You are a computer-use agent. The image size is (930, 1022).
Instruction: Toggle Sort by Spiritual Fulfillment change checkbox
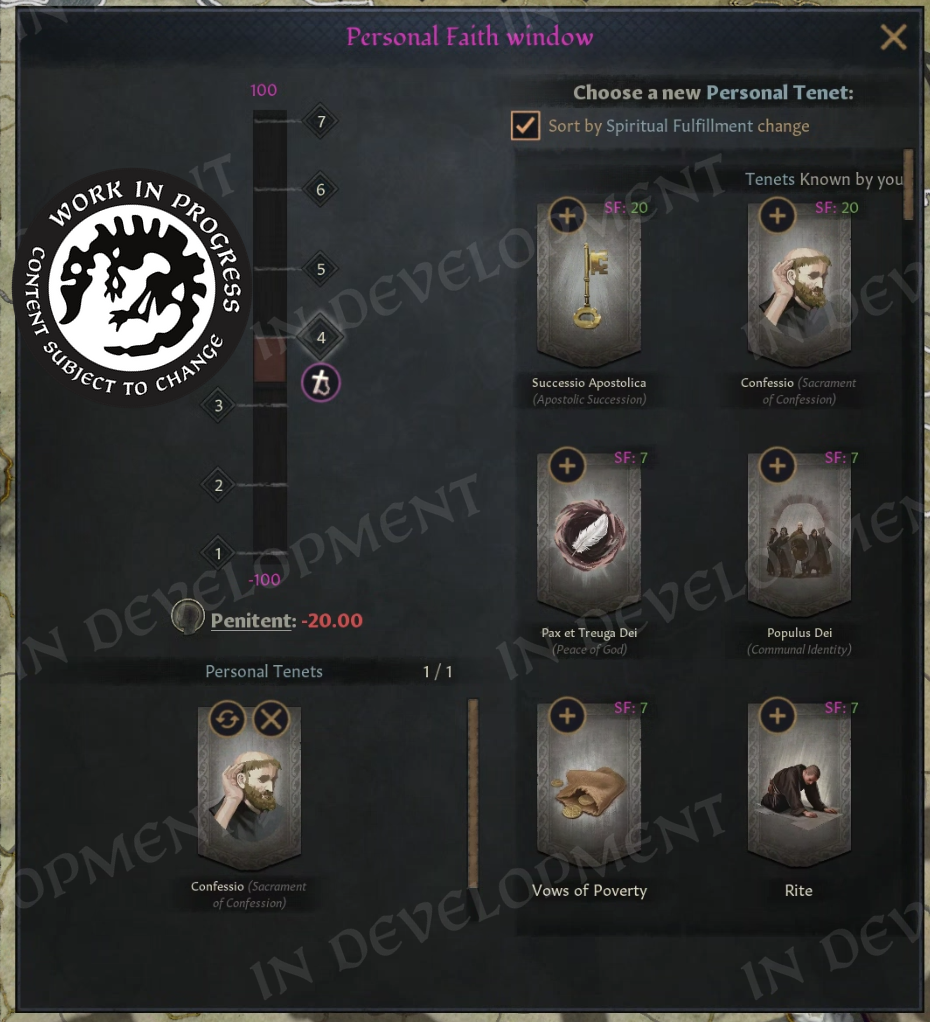(x=525, y=125)
